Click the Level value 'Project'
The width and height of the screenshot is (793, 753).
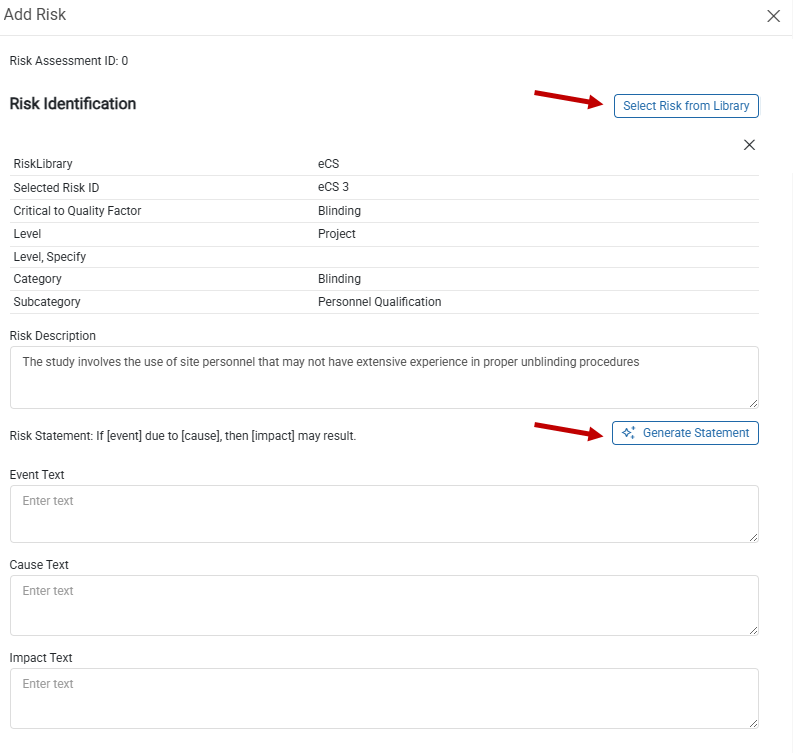click(336, 234)
